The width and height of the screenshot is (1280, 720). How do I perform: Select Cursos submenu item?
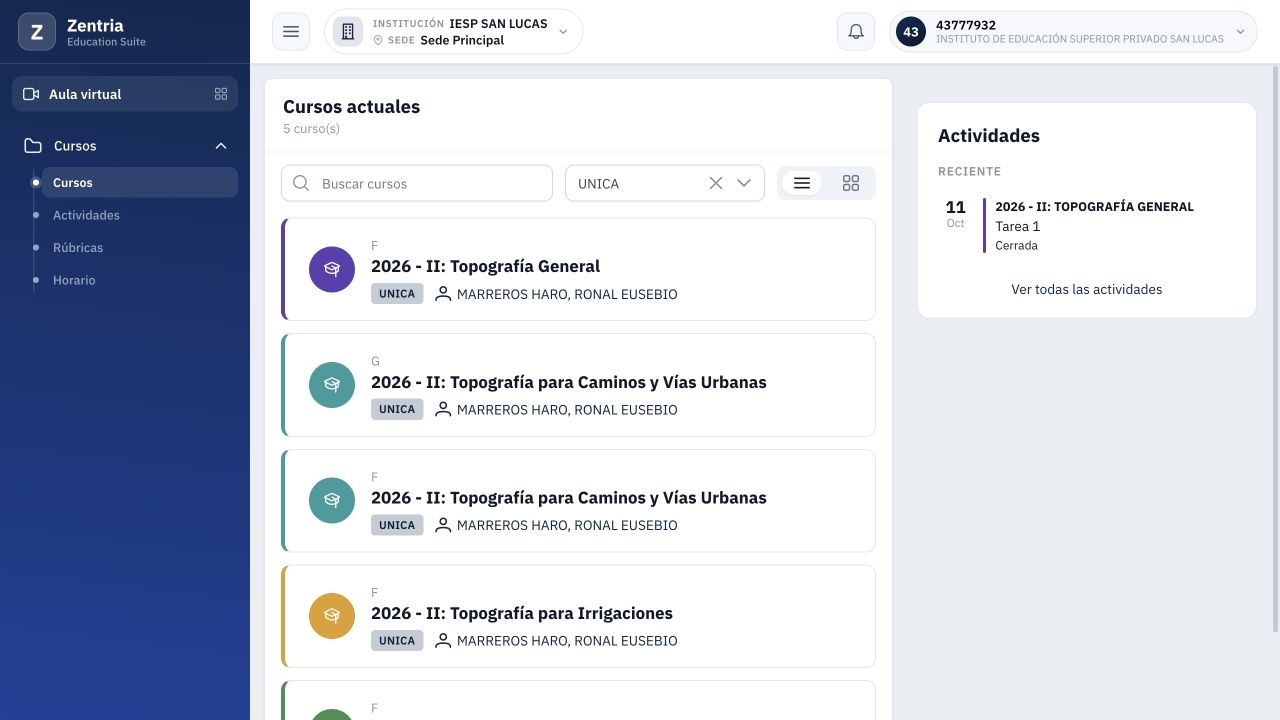(x=139, y=183)
